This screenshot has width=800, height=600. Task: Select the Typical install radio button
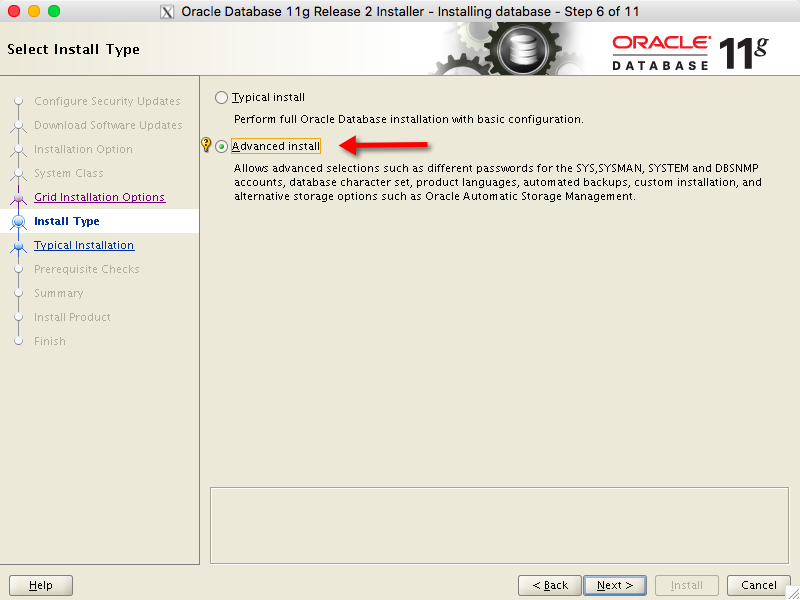pyautogui.click(x=222, y=98)
